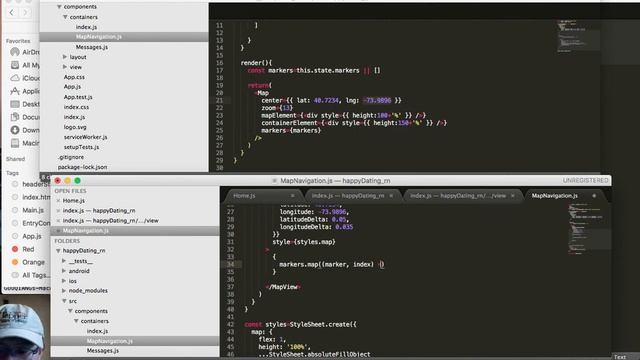The width and height of the screenshot is (640, 360).
Task: Select the MapNavigation.js tab in bottom window
Action: point(565,196)
